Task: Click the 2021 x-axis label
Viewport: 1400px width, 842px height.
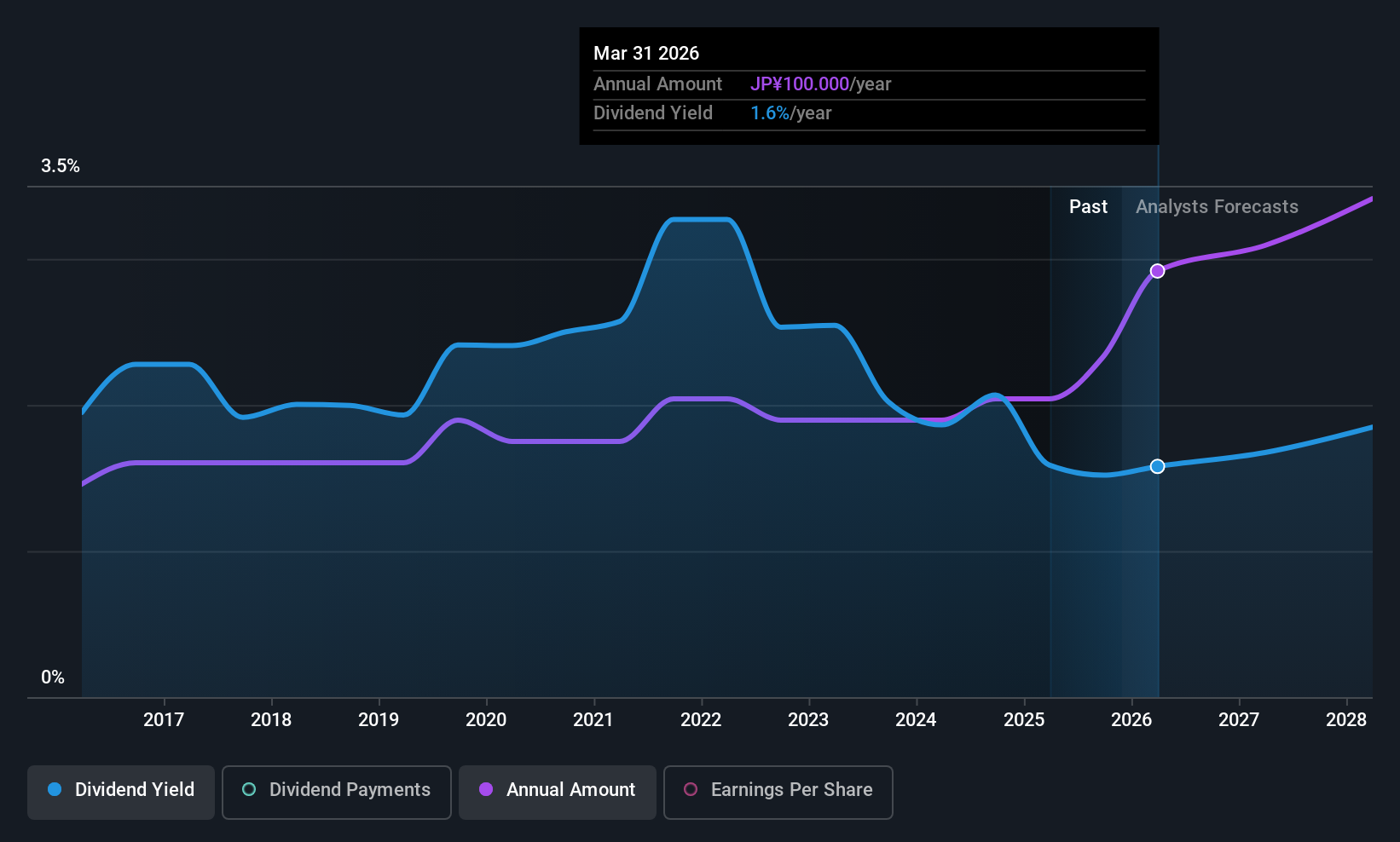Action: coord(593,720)
